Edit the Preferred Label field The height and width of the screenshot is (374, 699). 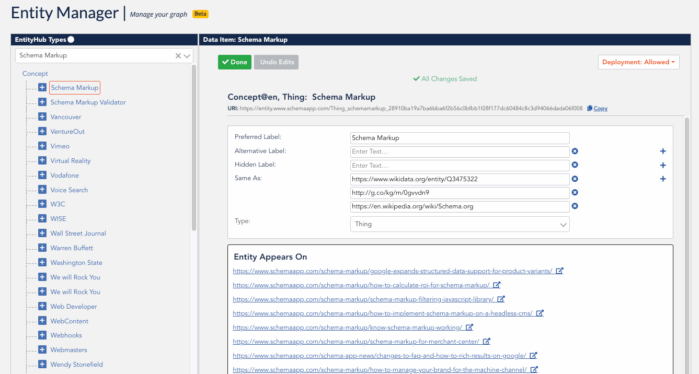(x=460, y=138)
